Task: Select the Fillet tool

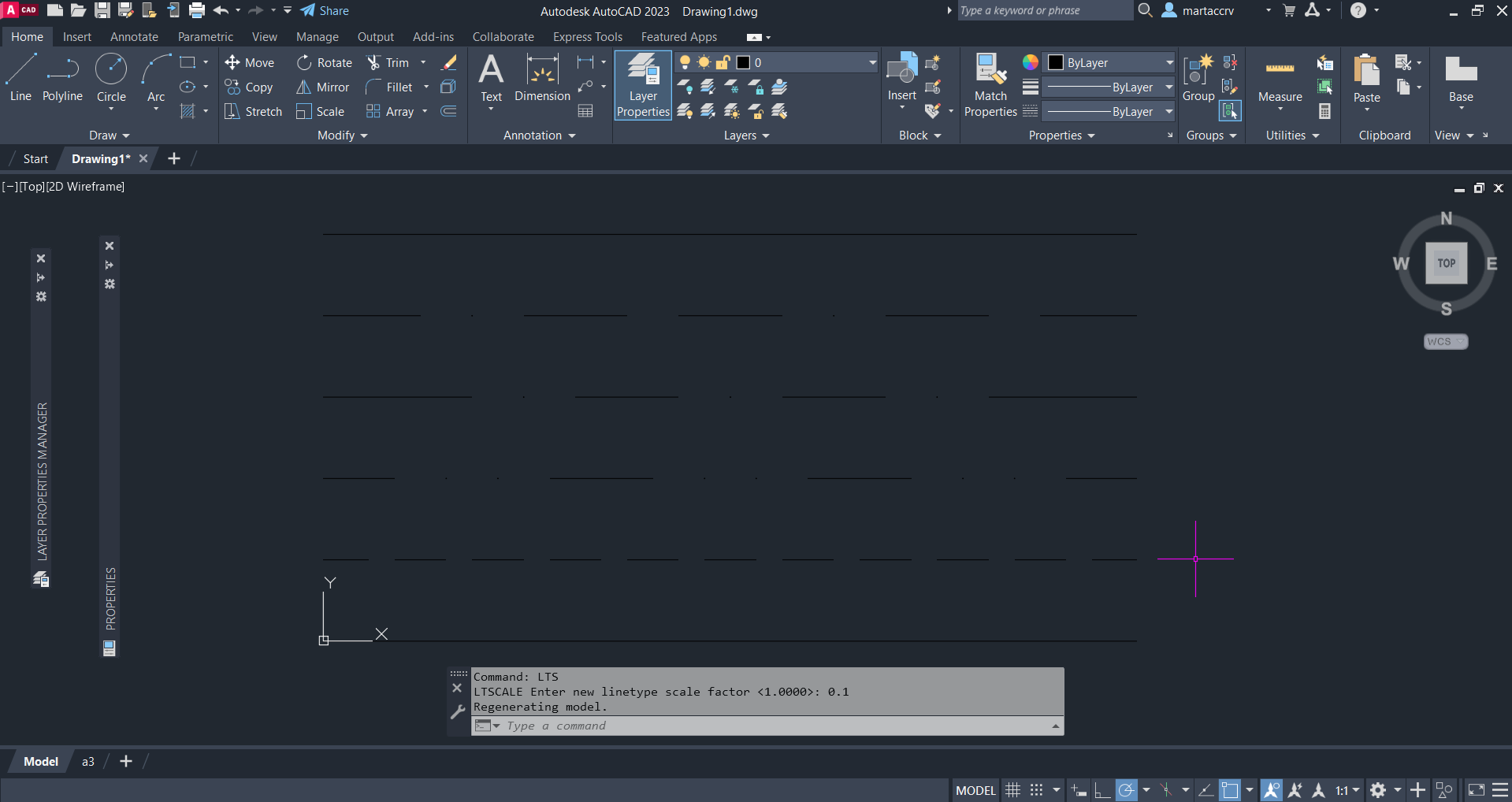Action: [x=389, y=87]
